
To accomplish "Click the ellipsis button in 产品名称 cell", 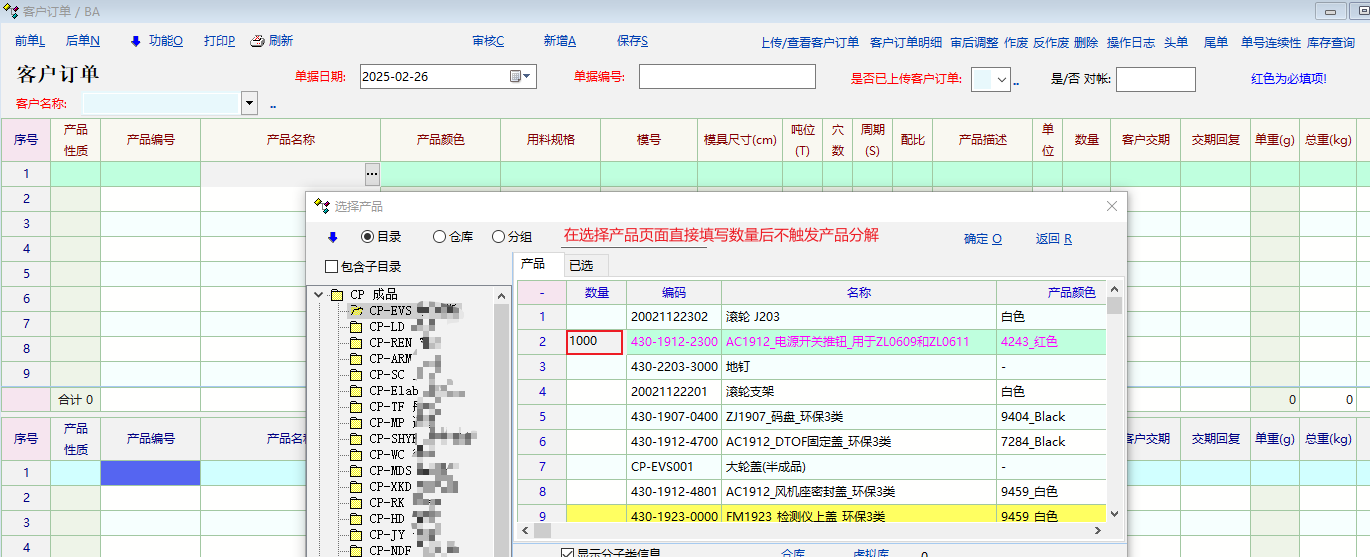I will 372,174.
